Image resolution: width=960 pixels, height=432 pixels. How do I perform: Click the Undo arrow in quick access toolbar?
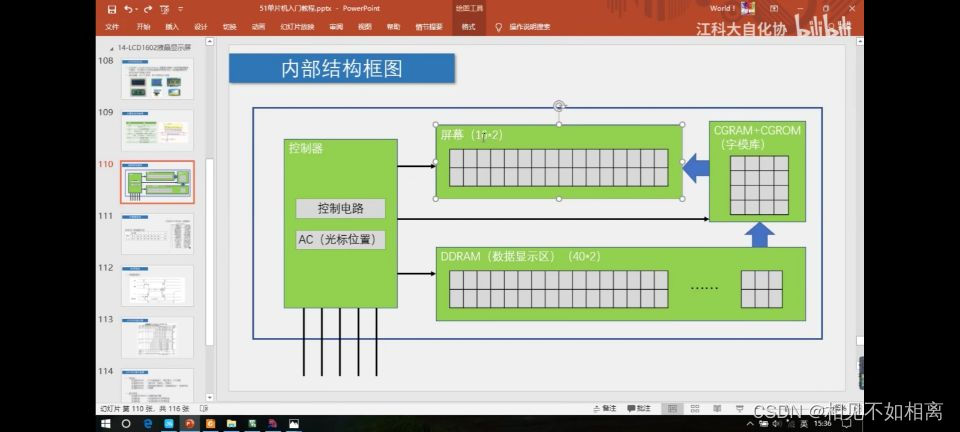click(x=128, y=9)
